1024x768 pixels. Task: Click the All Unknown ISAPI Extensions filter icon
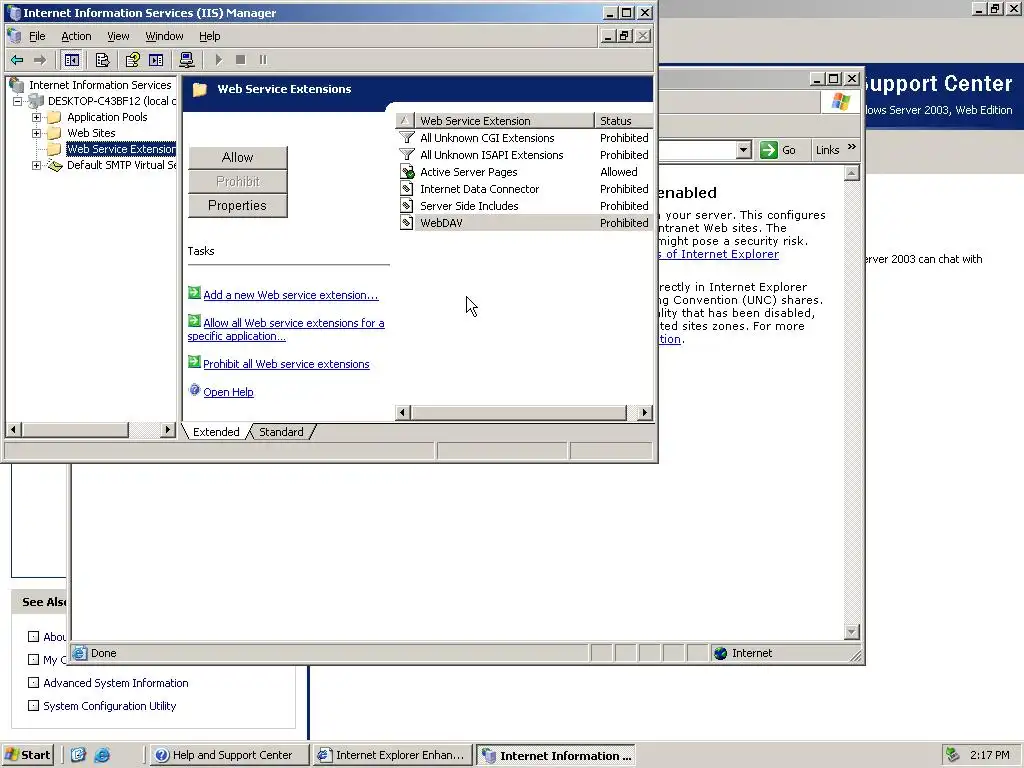point(407,155)
